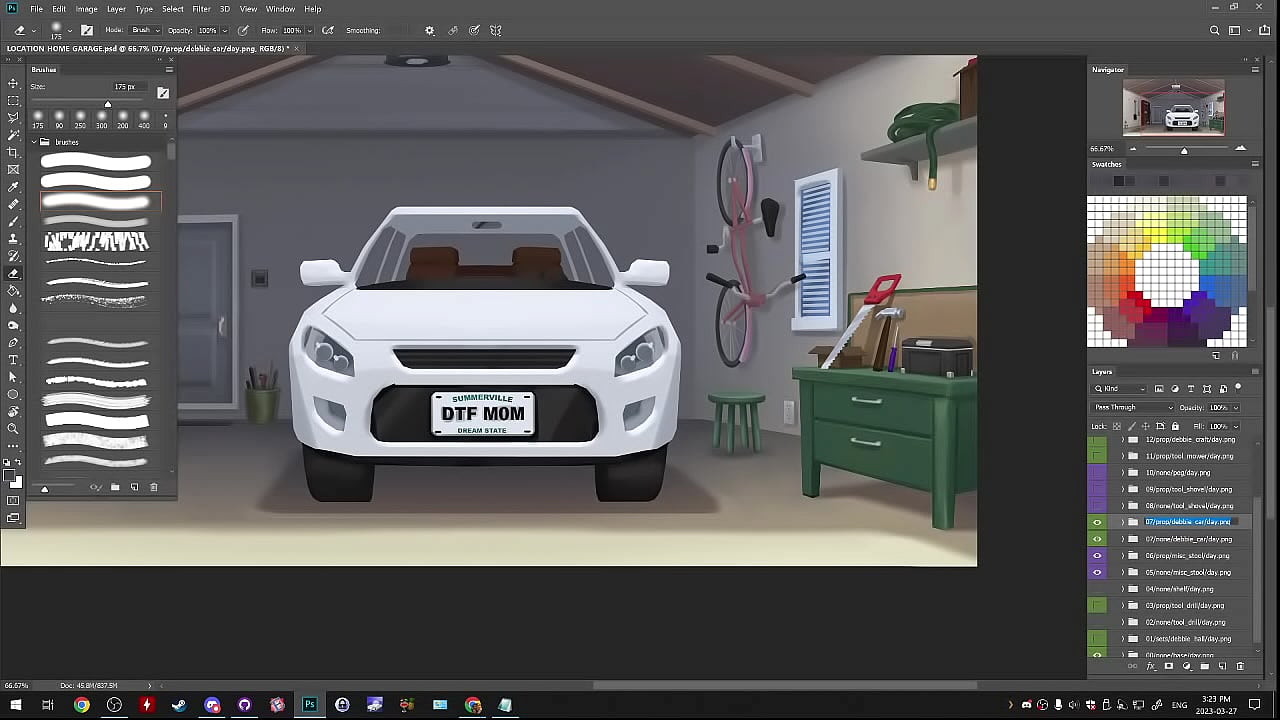Hide the 07/prop/debbie_car/day.png layer
Viewport: 1280px width, 720px height.
(1097, 522)
